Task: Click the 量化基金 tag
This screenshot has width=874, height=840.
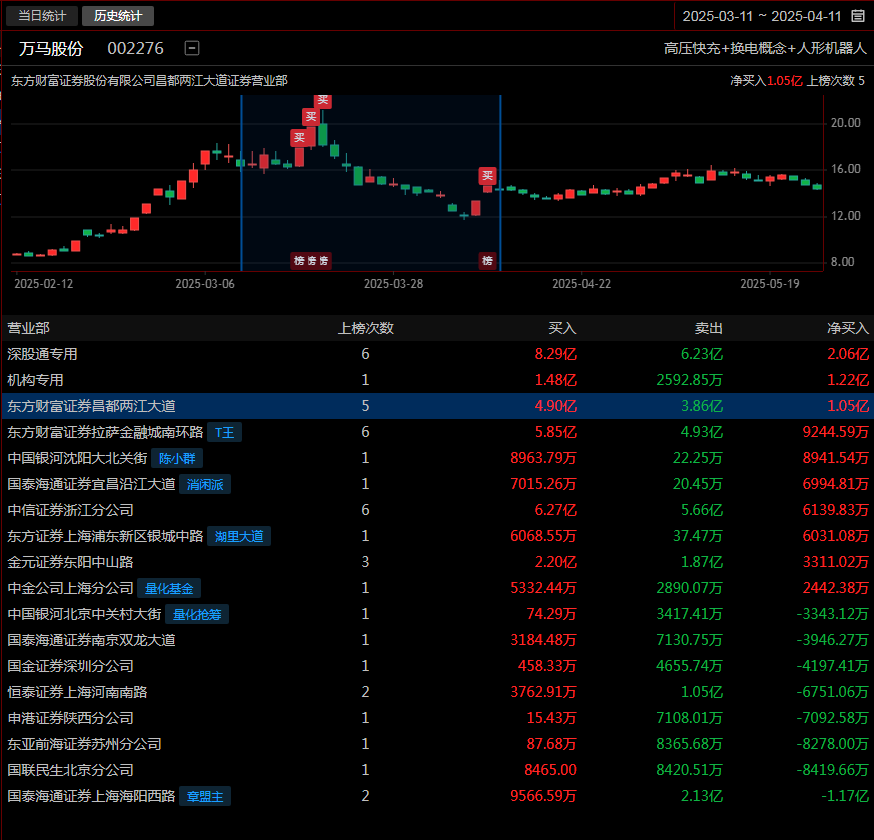Action: pyautogui.click(x=169, y=588)
